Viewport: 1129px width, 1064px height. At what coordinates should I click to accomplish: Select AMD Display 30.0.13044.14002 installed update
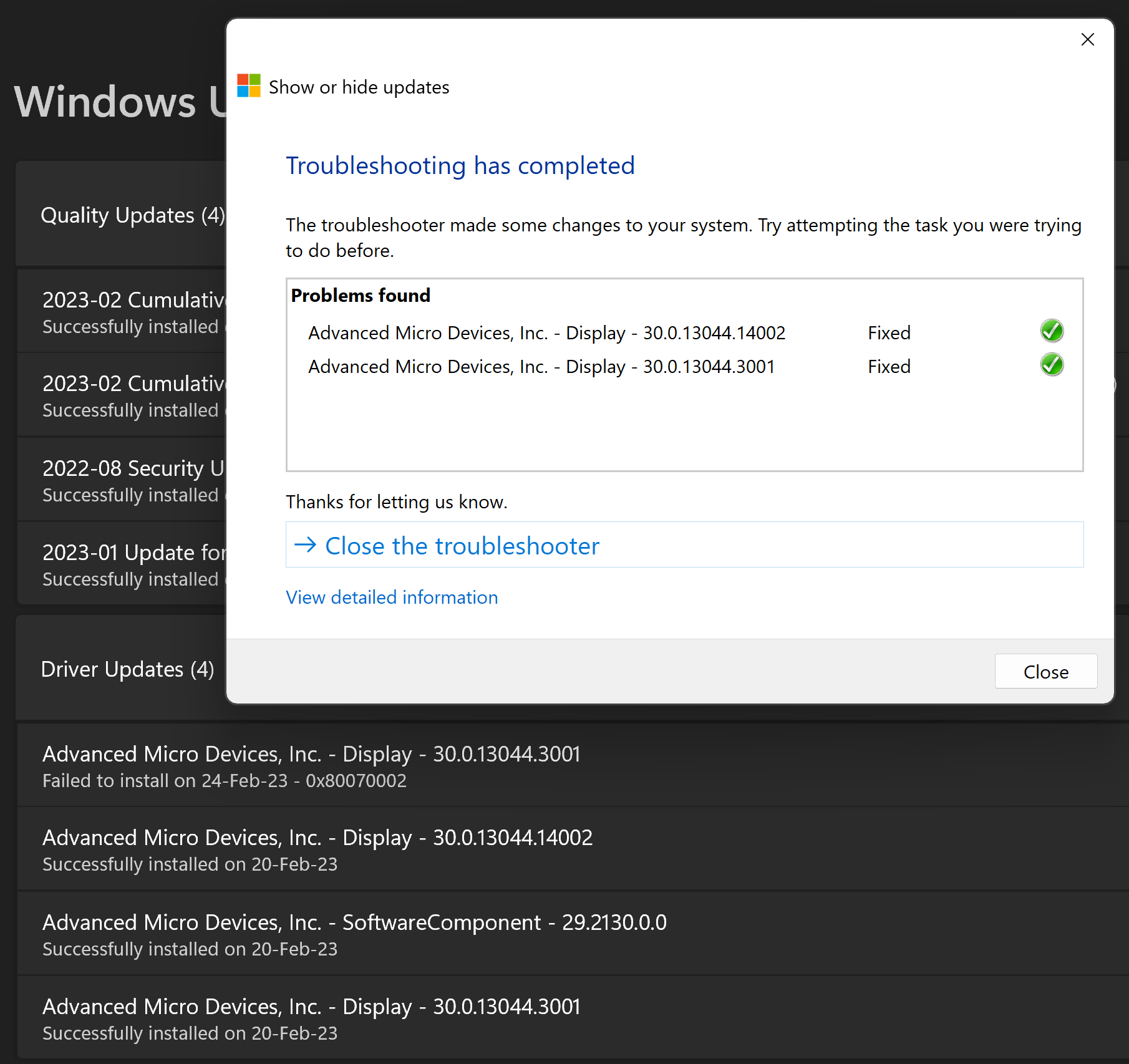tap(573, 849)
